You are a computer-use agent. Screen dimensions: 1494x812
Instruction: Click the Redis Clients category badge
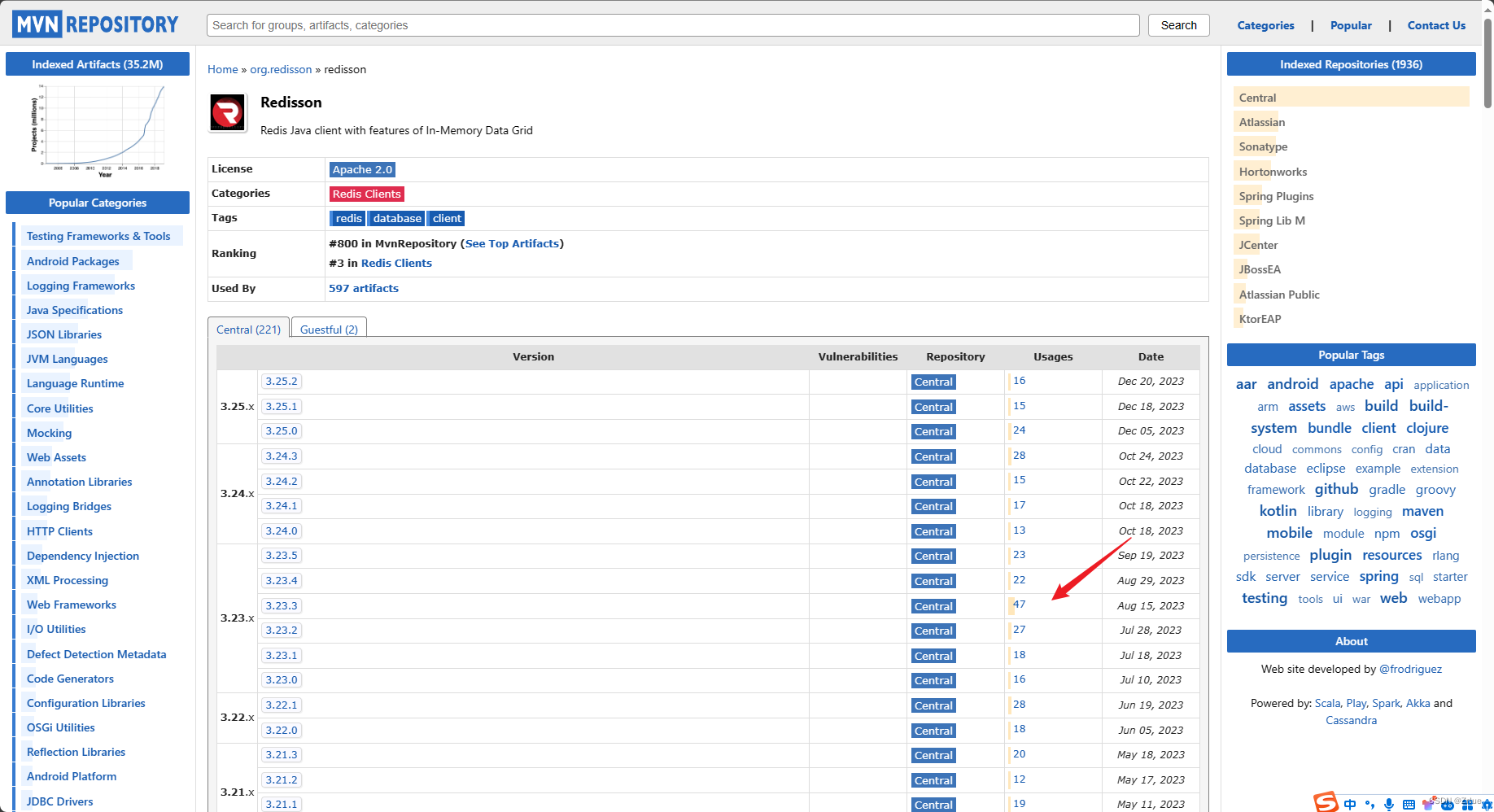366,194
